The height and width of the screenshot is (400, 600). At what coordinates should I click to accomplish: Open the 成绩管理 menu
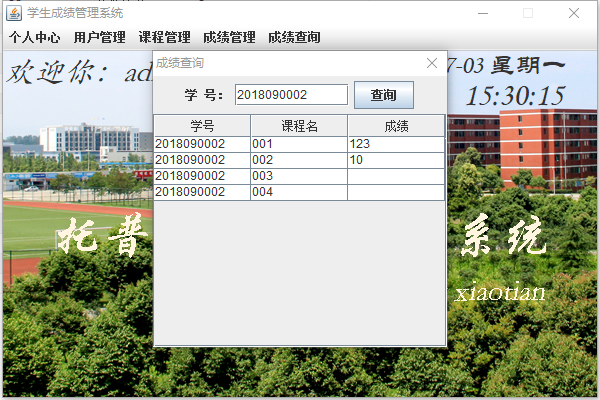click(x=229, y=37)
